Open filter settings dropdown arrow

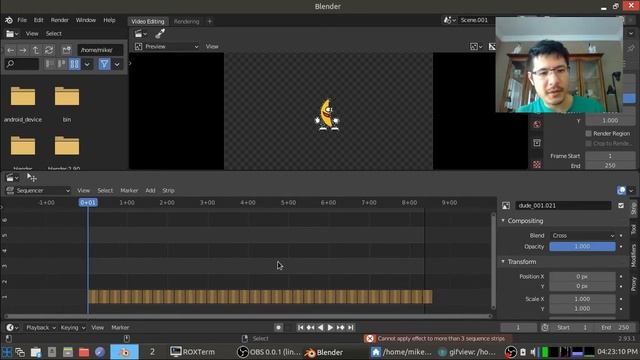pos(117,64)
